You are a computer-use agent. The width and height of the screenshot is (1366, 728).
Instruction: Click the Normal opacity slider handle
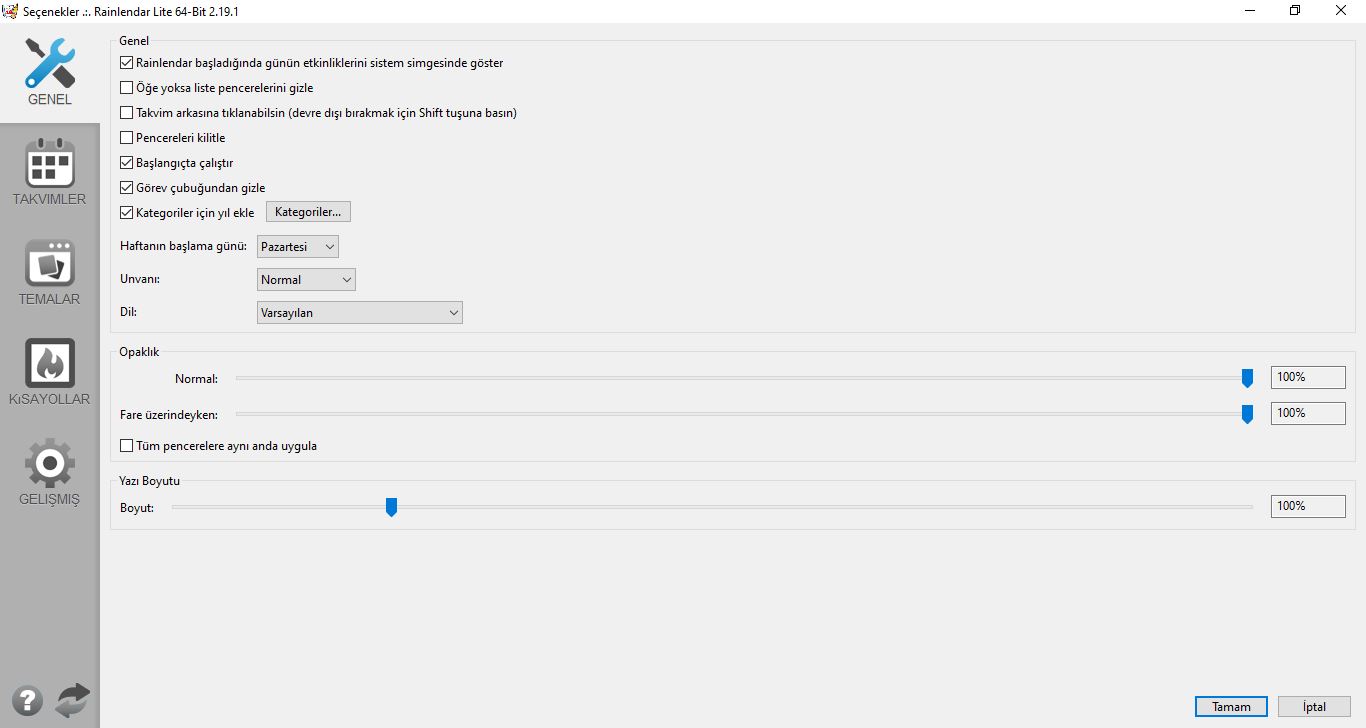coord(1247,378)
